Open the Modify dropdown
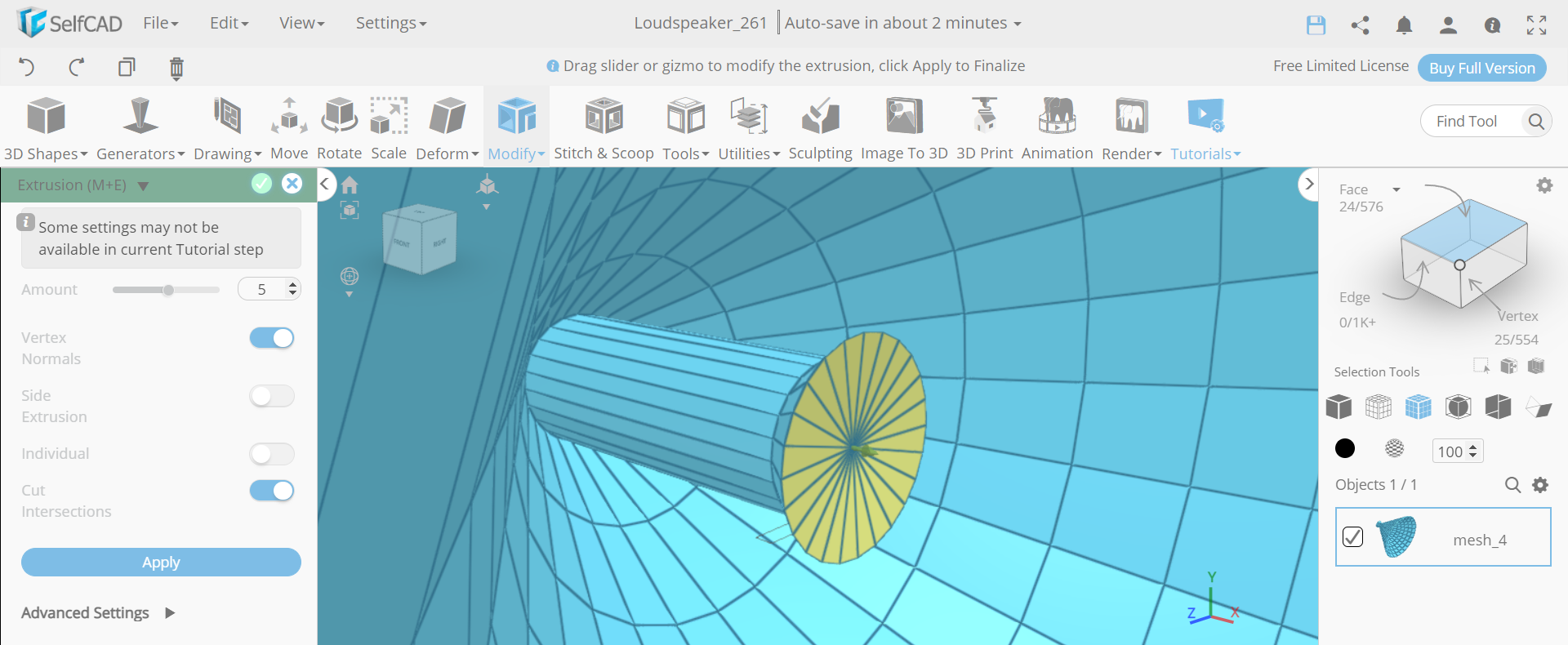 point(517,128)
